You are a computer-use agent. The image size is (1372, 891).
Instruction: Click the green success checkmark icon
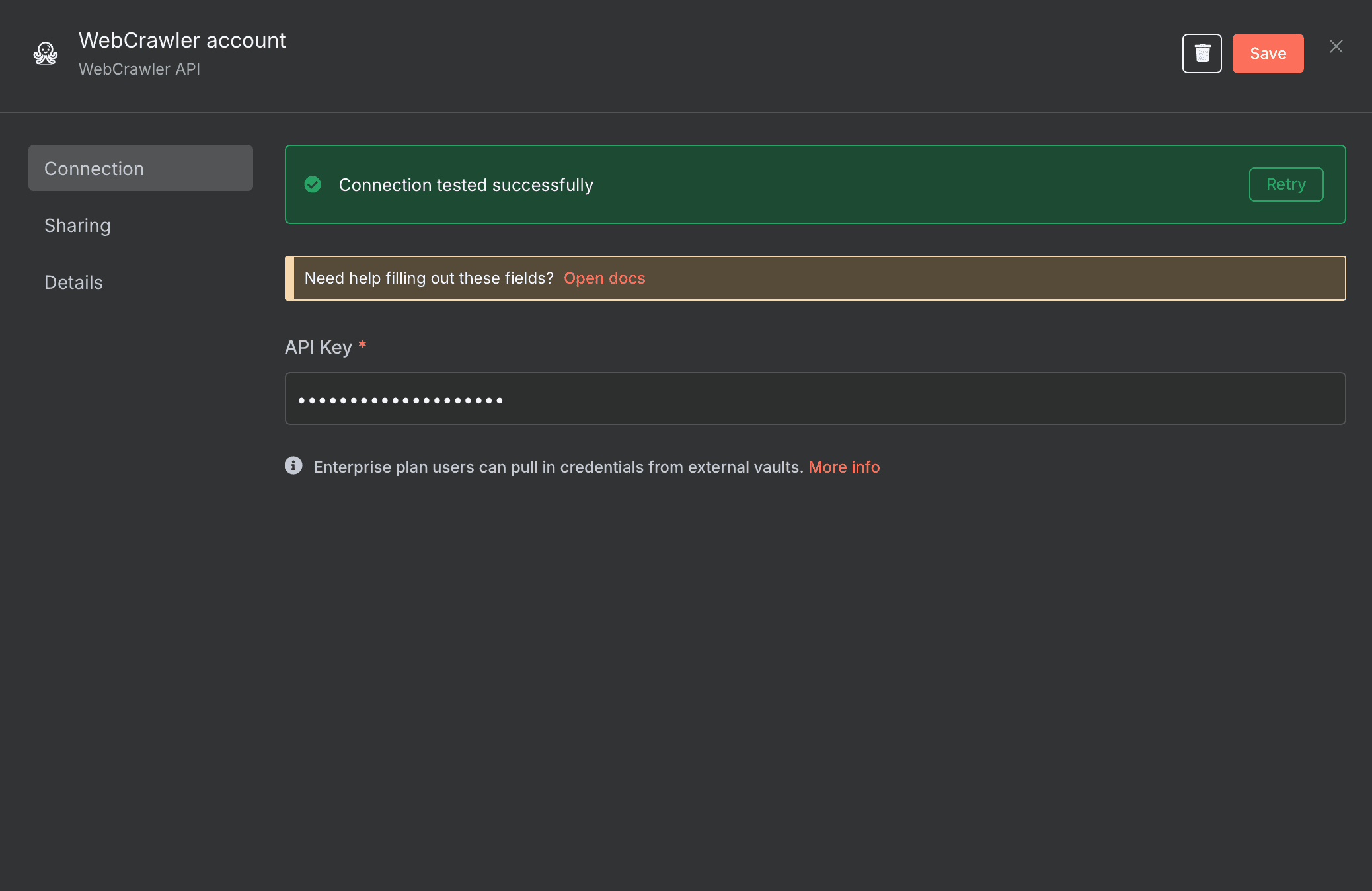(313, 184)
